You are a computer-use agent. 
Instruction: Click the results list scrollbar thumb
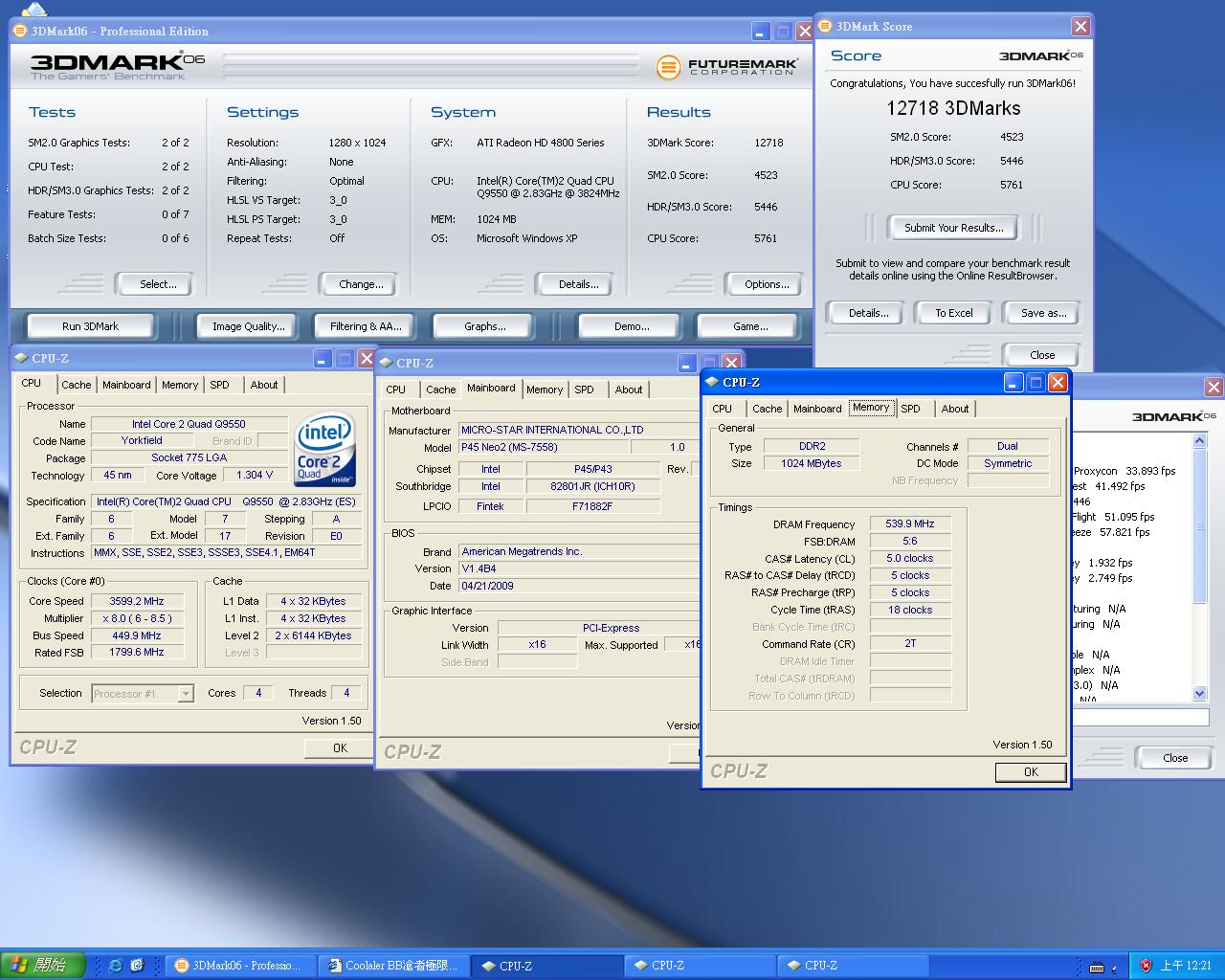(1200, 526)
